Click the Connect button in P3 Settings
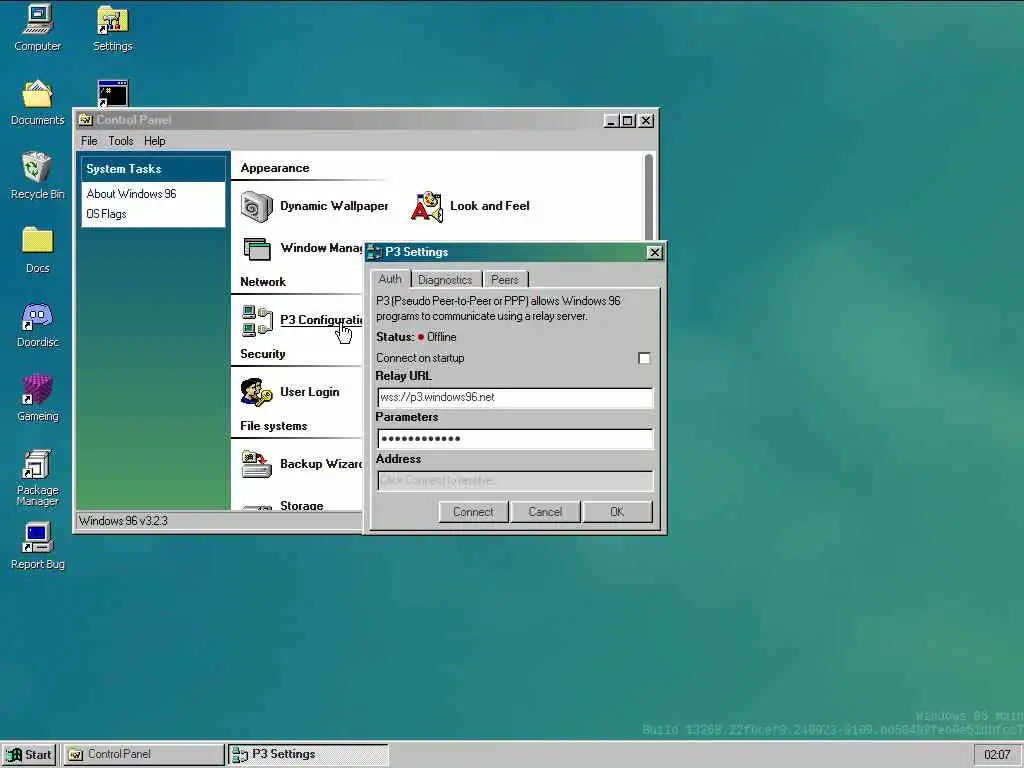 pyautogui.click(x=473, y=512)
